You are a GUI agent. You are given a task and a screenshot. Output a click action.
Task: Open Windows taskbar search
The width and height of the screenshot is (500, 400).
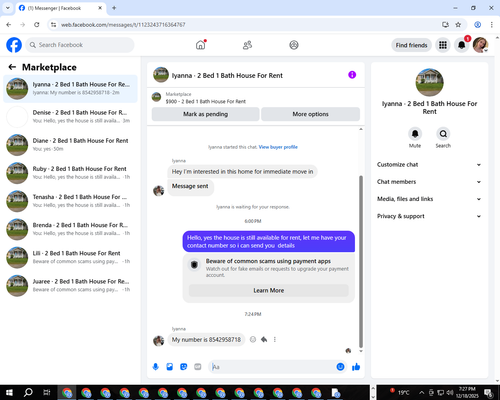click(28, 393)
